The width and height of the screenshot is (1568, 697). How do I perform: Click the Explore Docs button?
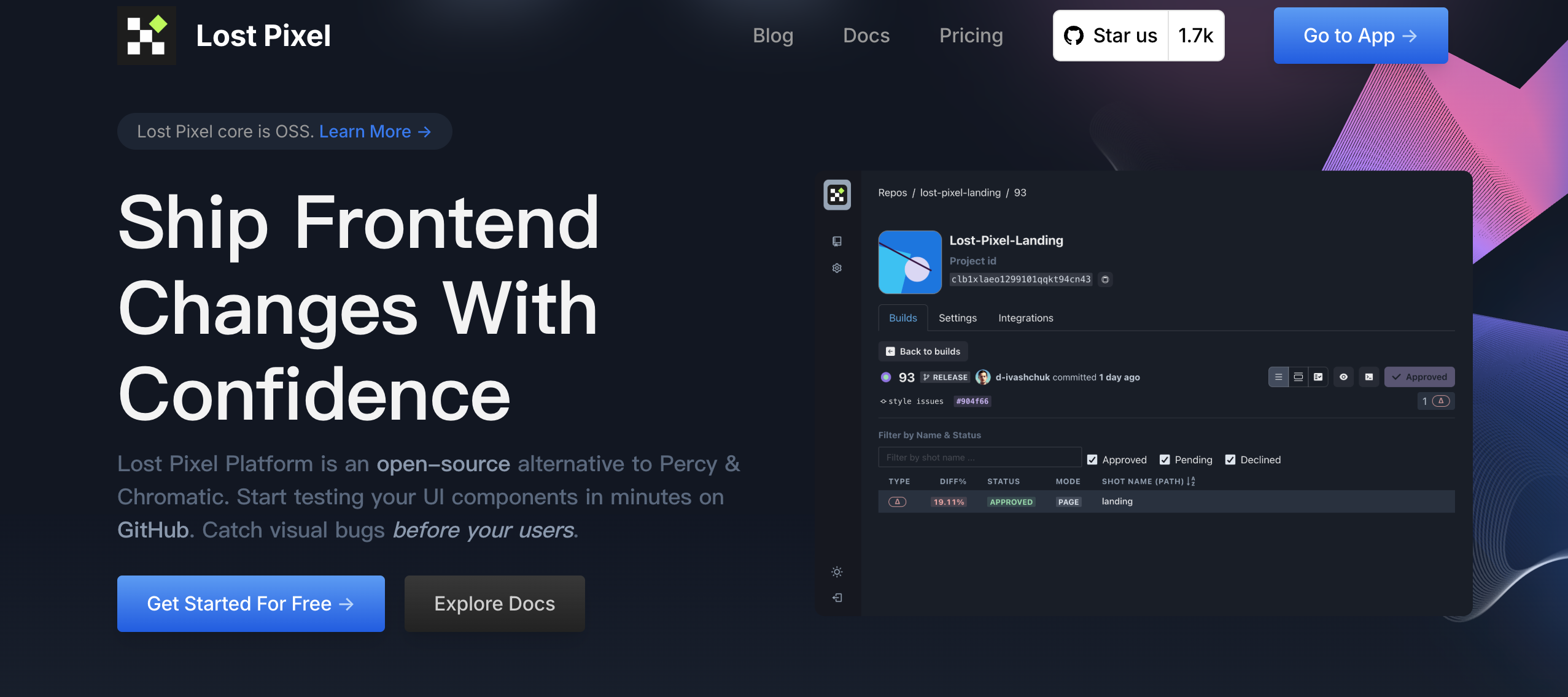pyautogui.click(x=495, y=604)
